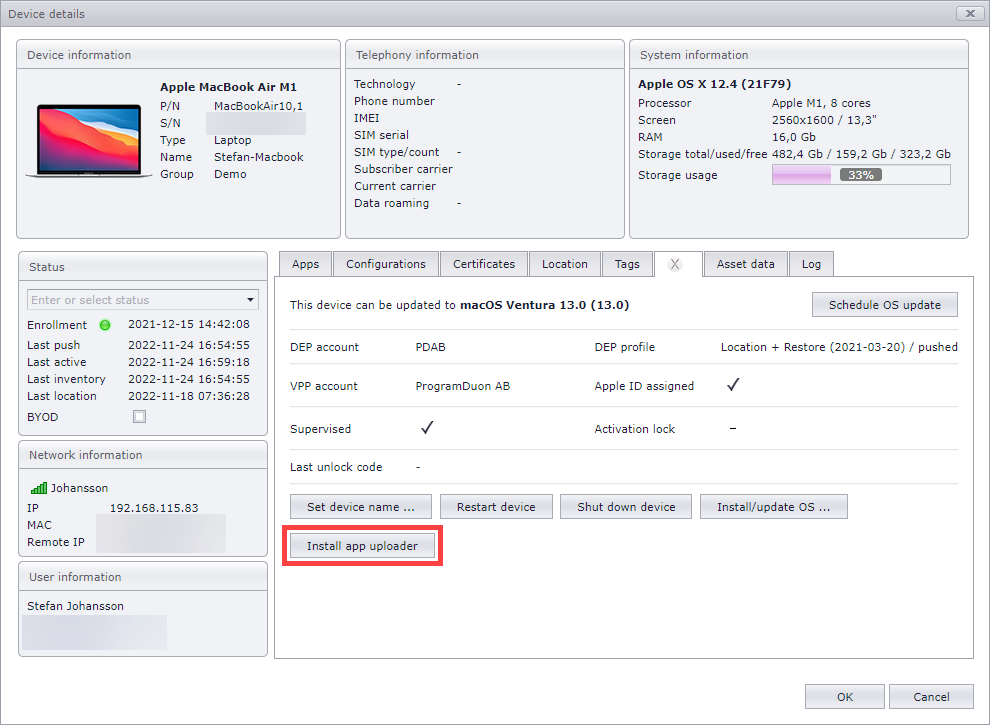Click the device name Stefan-Macbook
The image size is (990, 725).
pos(259,157)
